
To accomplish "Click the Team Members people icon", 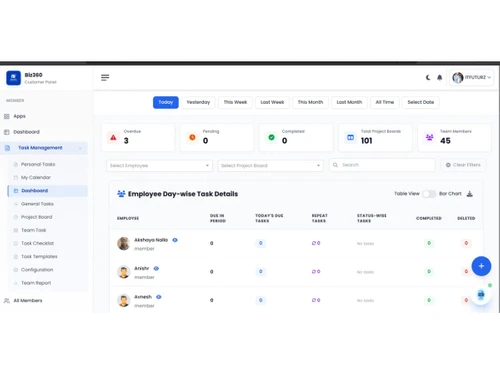I will point(430,137).
